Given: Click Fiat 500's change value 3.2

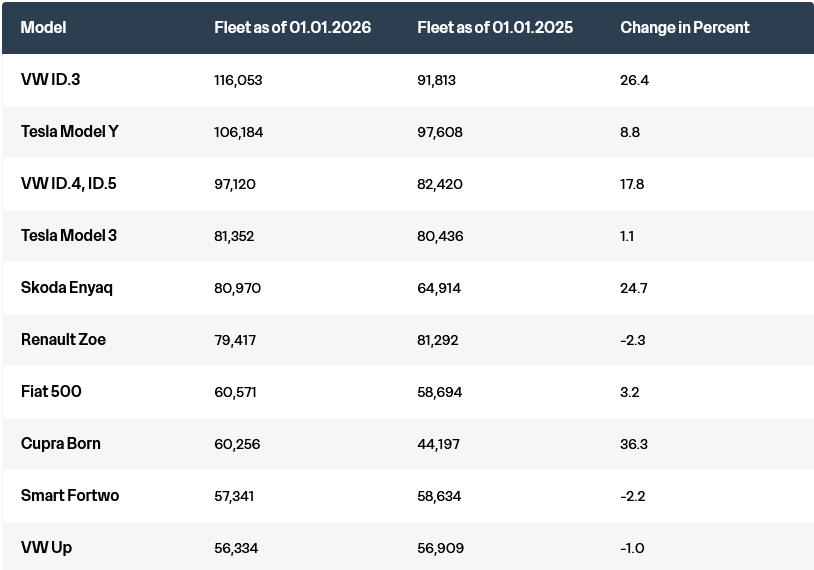Looking at the screenshot, I should coord(630,392).
